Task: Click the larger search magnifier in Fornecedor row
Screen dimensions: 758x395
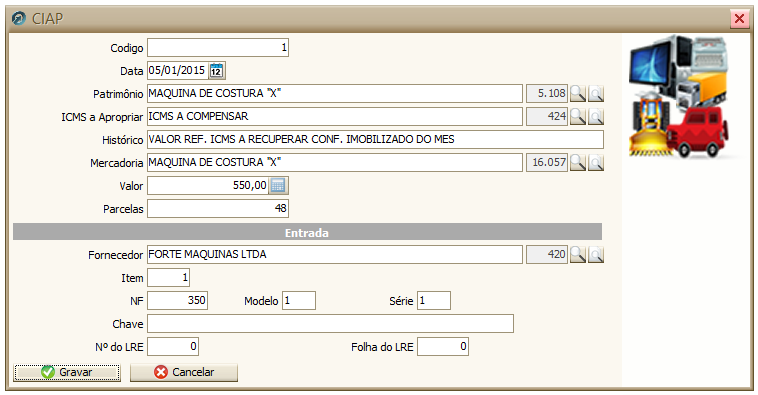Action: [578, 254]
